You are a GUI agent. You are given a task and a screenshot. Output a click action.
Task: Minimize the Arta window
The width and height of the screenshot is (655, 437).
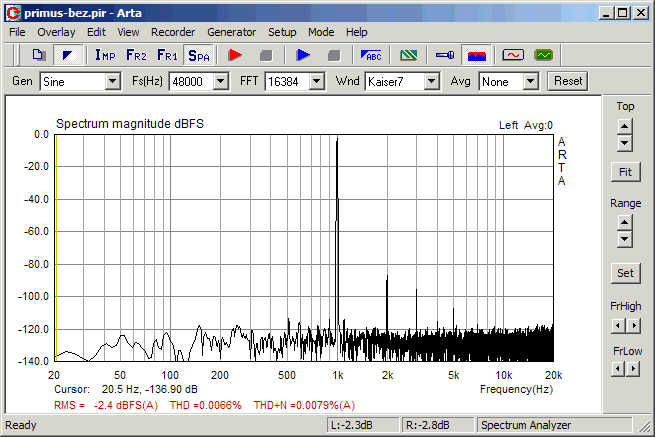click(x=606, y=13)
